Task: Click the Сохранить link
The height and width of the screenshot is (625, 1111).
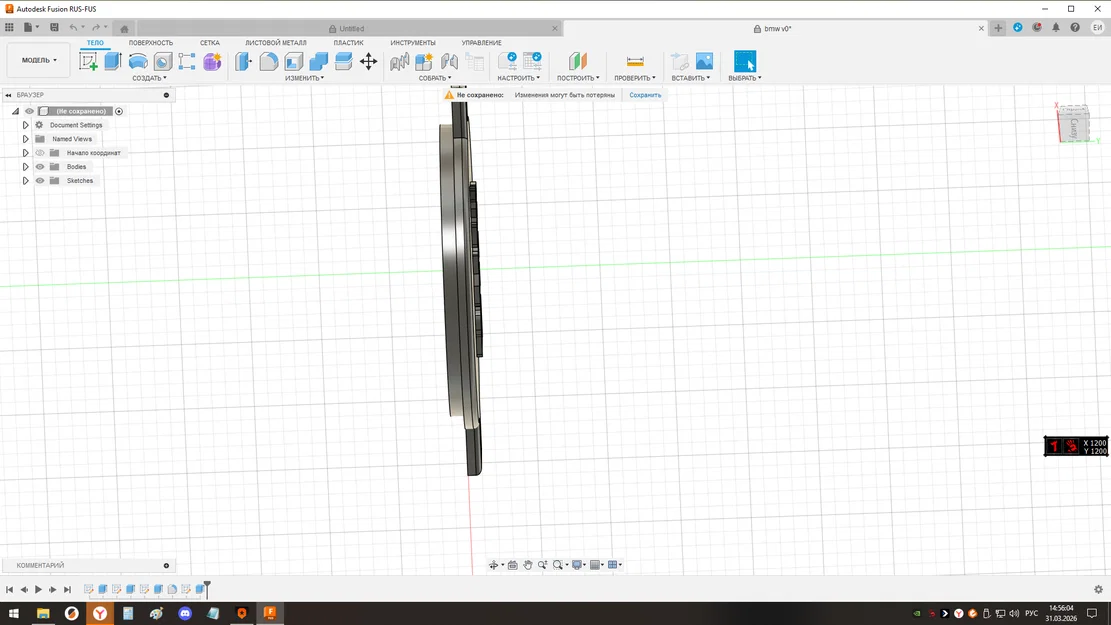Action: click(x=645, y=95)
